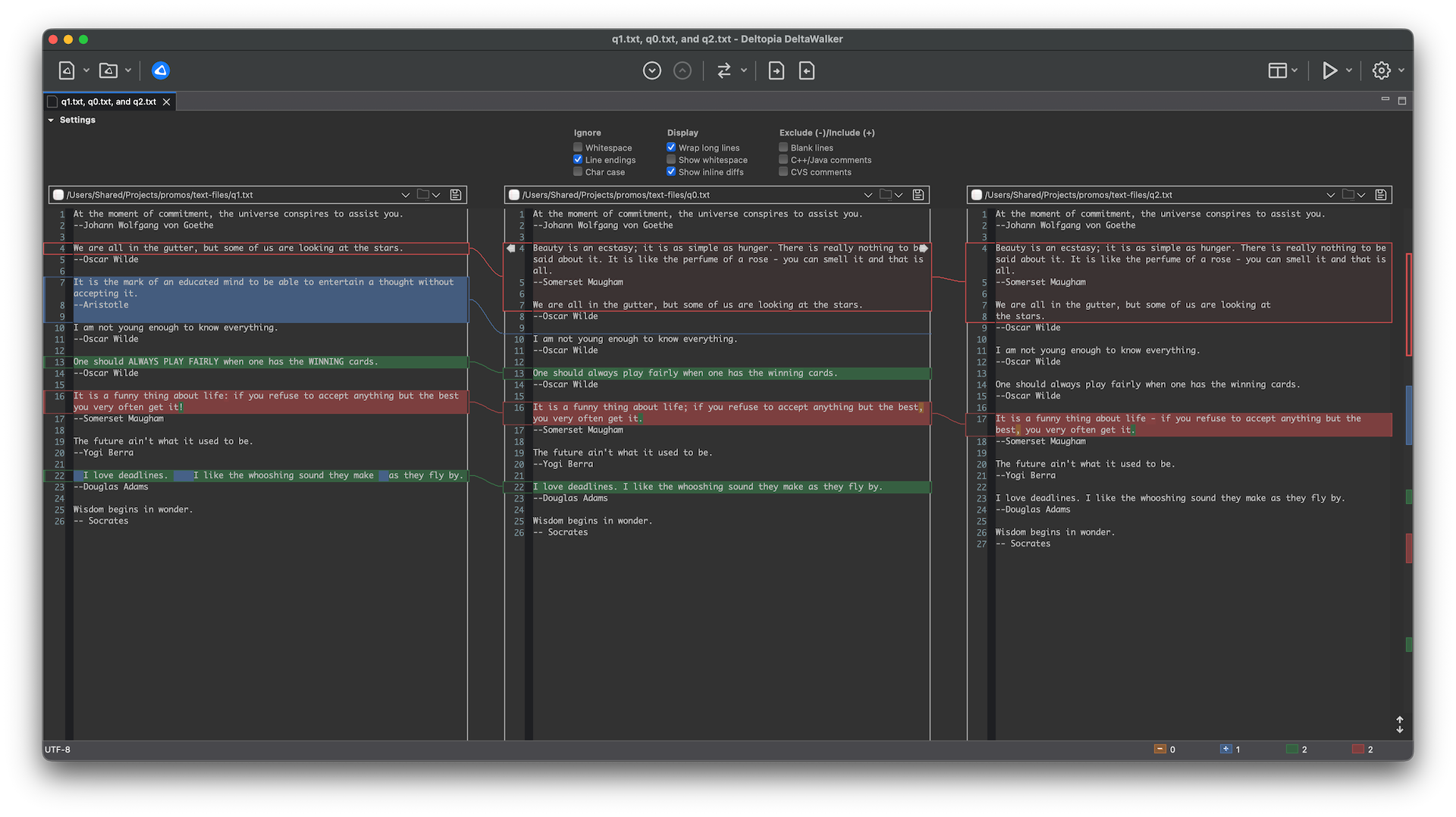This screenshot has height=817, width=1456.
Task: Select the q1.txt, q0.txt, and q2.txt tab
Action: click(x=109, y=102)
